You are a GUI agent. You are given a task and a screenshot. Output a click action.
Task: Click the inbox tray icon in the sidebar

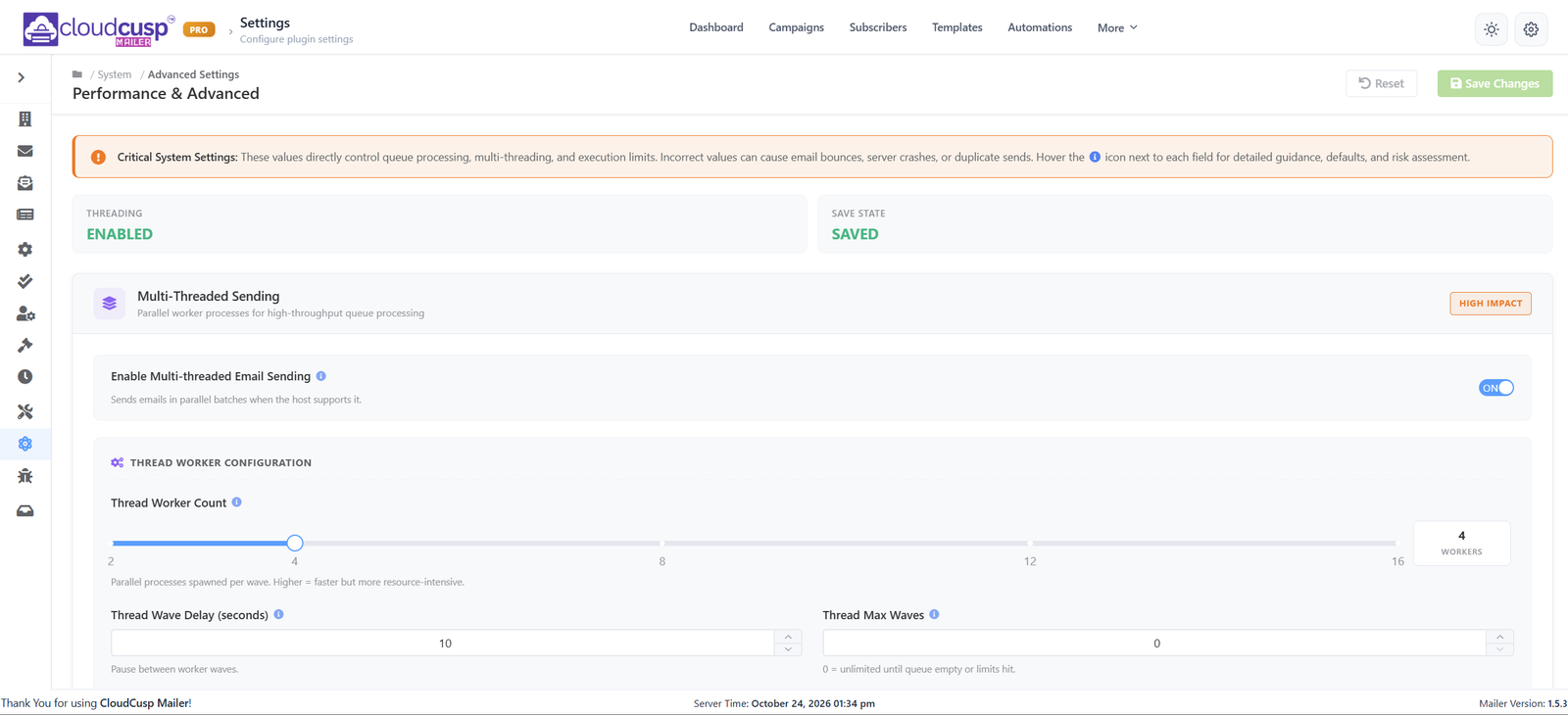point(25,510)
